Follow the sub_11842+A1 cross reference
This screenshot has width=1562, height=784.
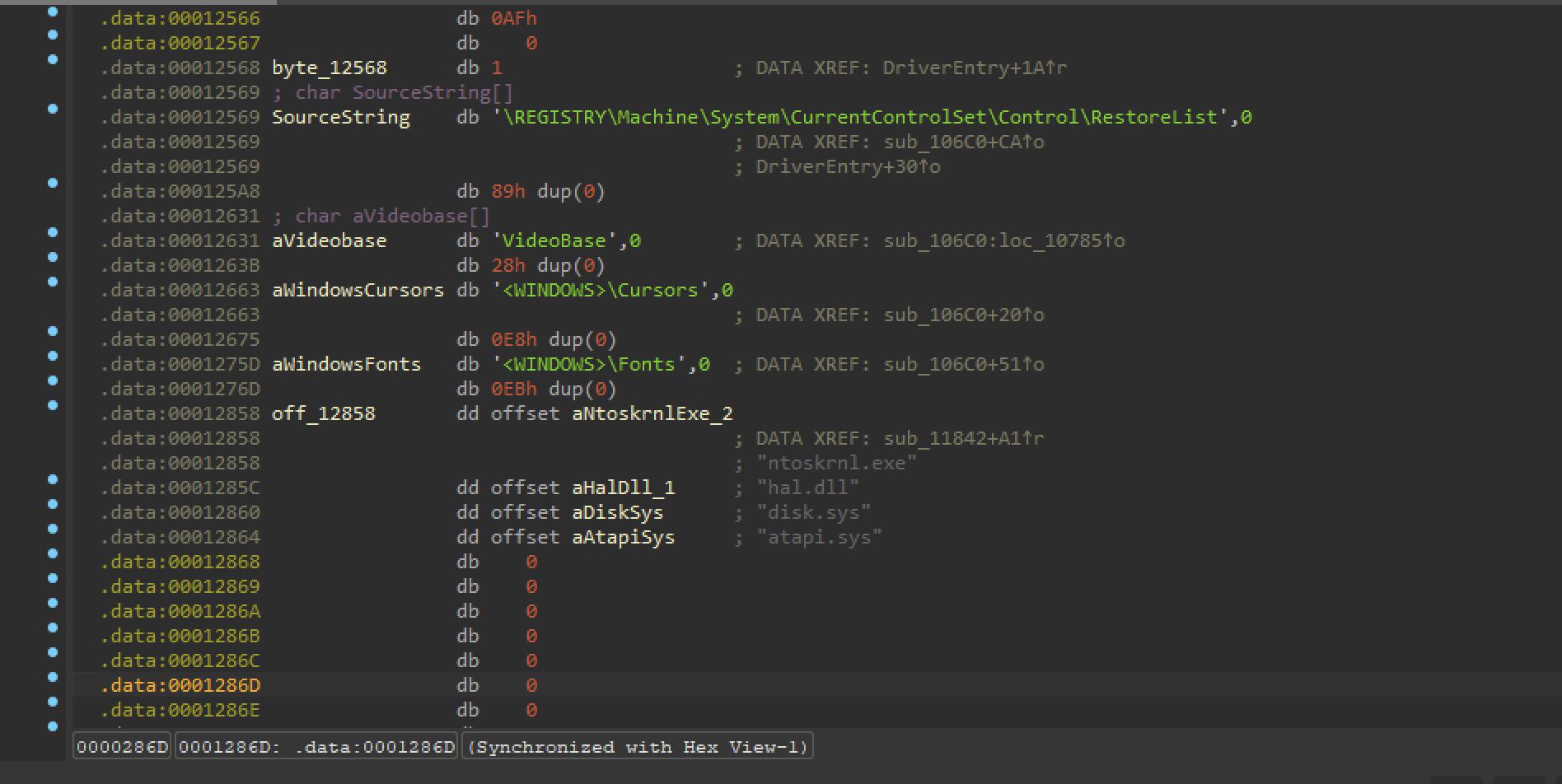963,438
